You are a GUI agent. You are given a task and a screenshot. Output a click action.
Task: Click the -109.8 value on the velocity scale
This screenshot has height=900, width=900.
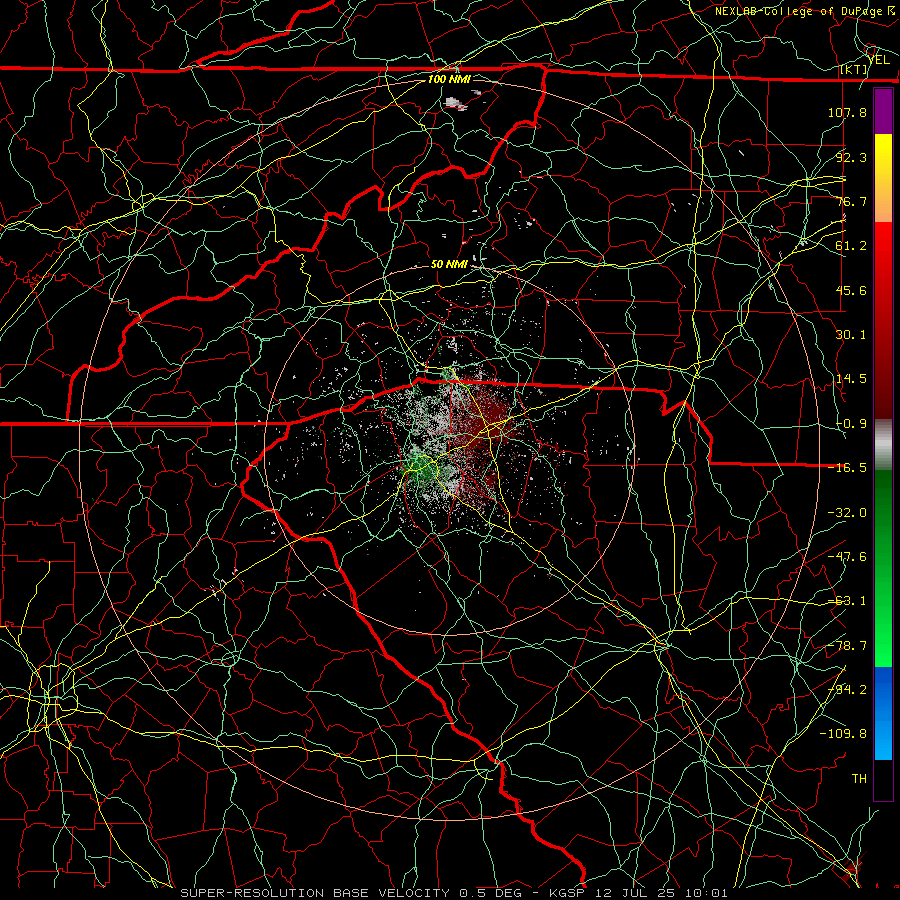point(843,734)
